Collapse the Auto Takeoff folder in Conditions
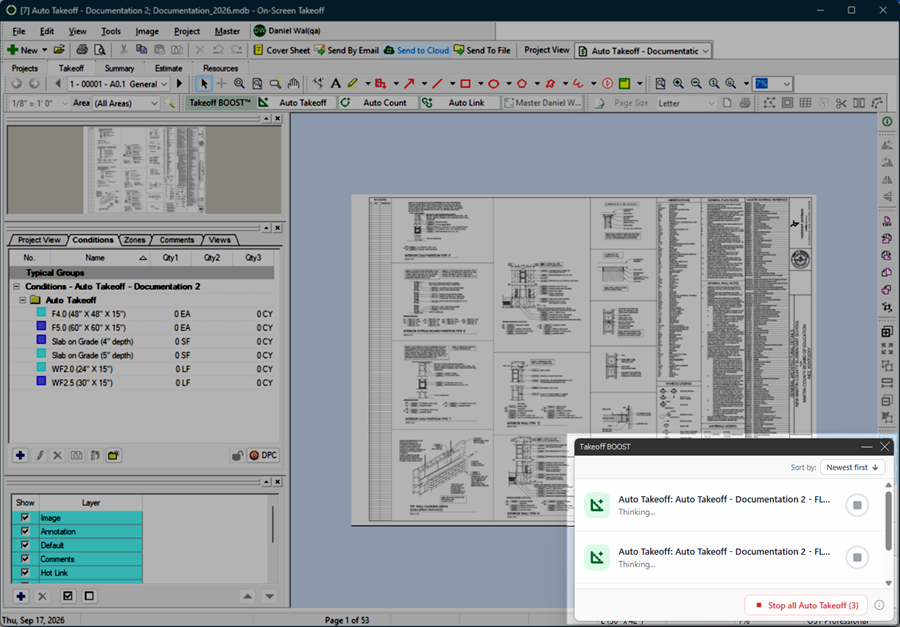Image resolution: width=900 pixels, height=627 pixels. [22, 300]
